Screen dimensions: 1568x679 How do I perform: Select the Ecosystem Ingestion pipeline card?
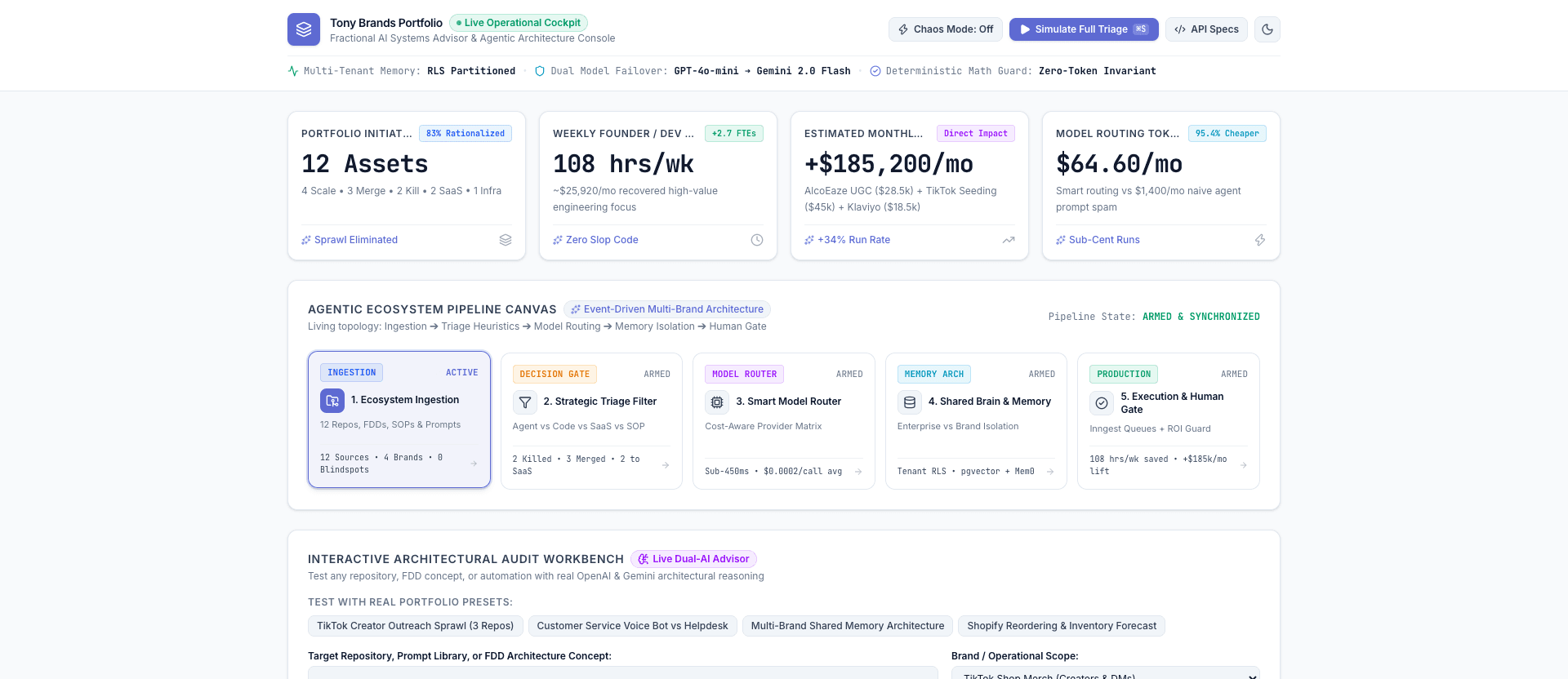pyautogui.click(x=399, y=419)
